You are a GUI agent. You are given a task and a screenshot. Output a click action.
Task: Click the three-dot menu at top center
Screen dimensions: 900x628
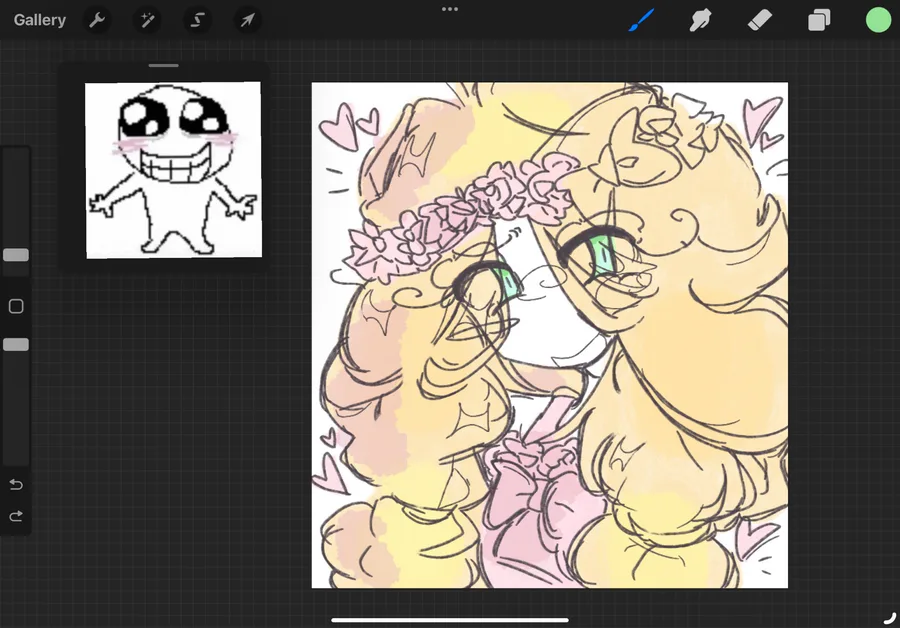coord(450,9)
